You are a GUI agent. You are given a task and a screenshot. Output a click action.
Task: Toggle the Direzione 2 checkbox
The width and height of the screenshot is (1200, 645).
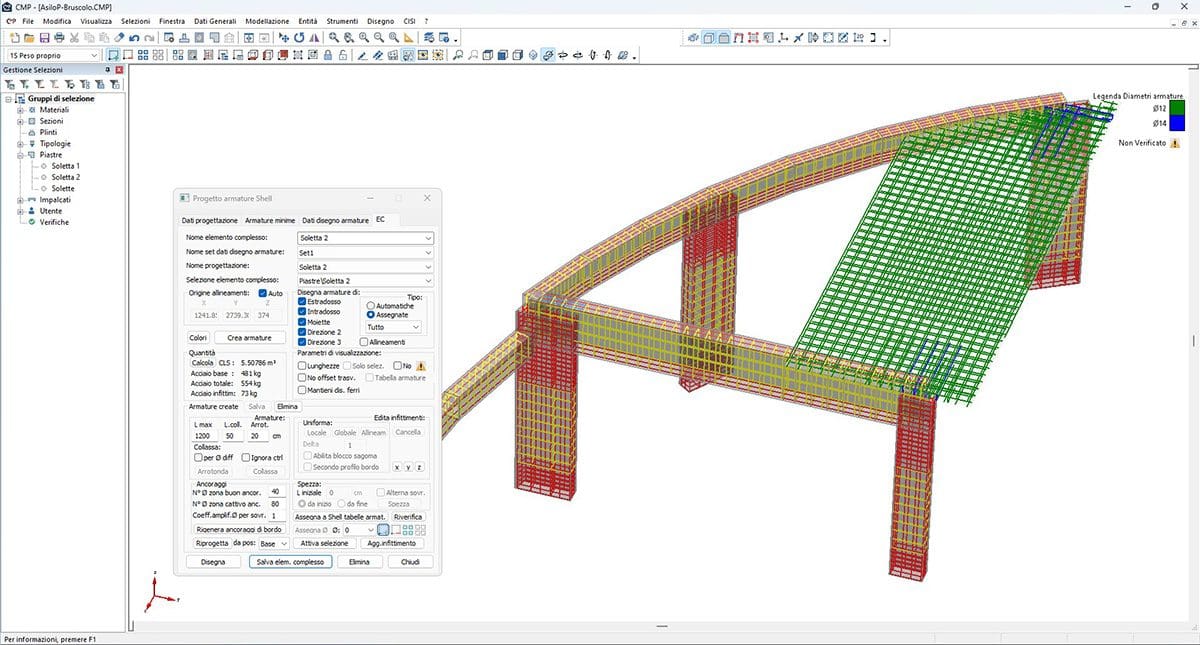point(303,331)
